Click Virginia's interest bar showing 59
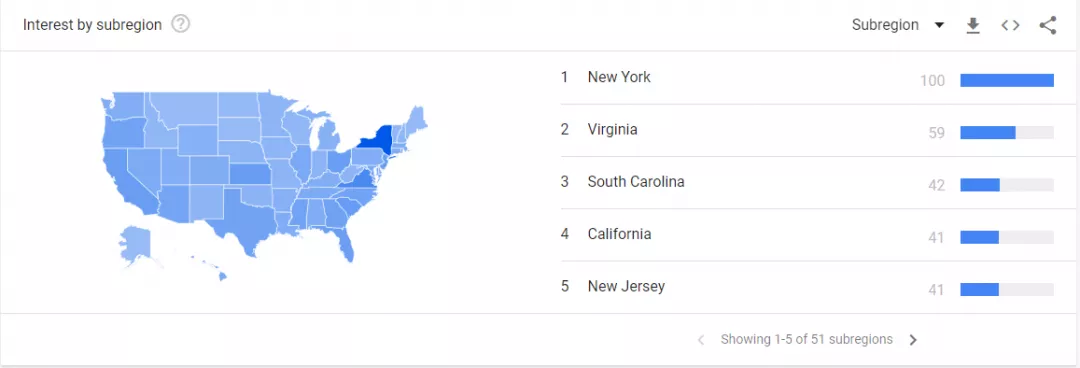This screenshot has height=368, width=1080. tap(1007, 133)
